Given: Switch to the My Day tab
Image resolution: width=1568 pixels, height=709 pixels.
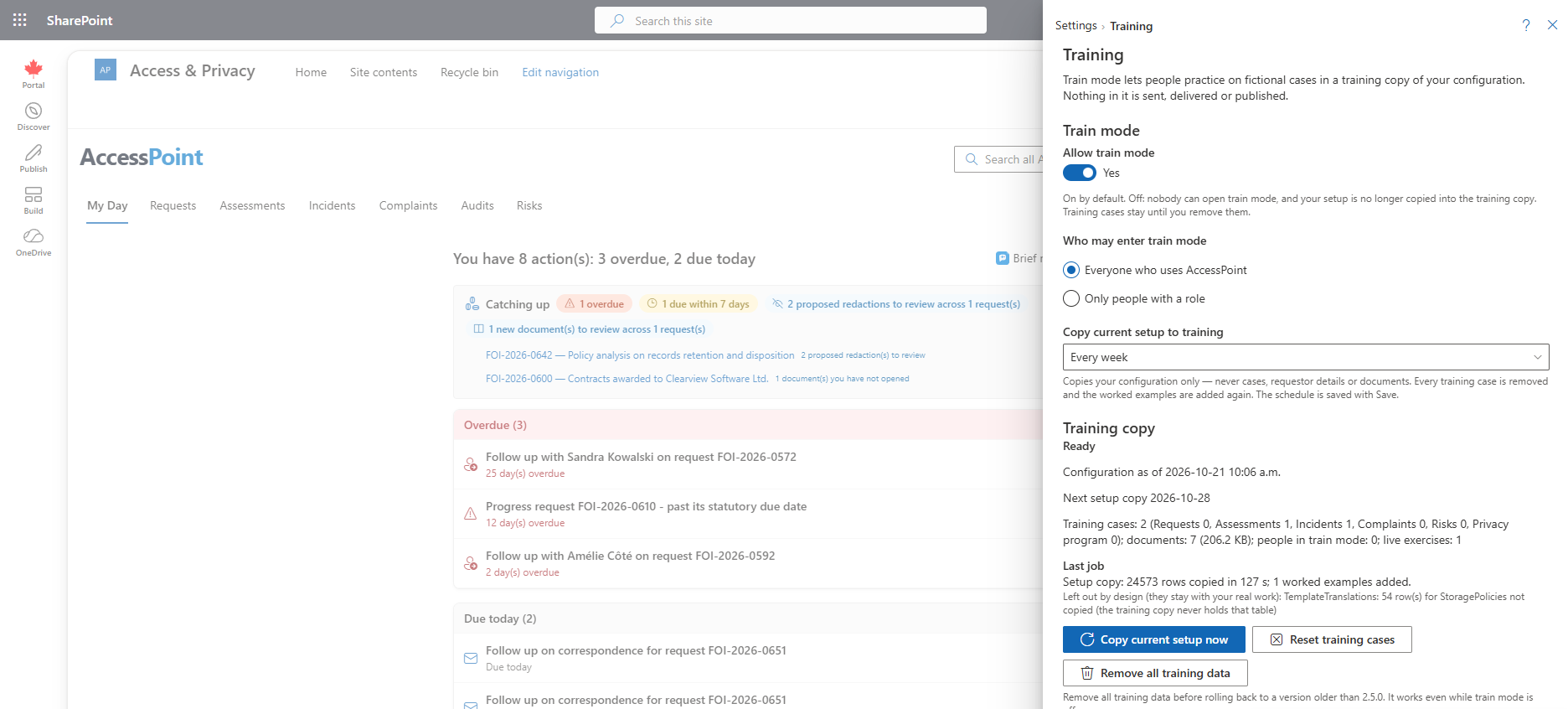Looking at the screenshot, I should 107,205.
